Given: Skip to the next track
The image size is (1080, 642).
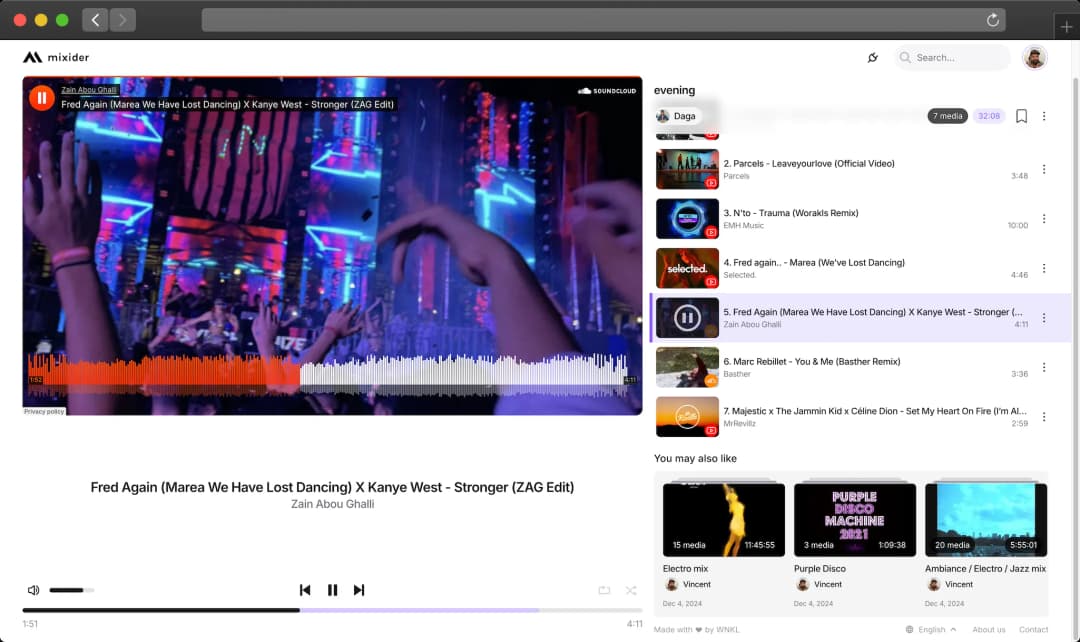Looking at the screenshot, I should tap(359, 590).
